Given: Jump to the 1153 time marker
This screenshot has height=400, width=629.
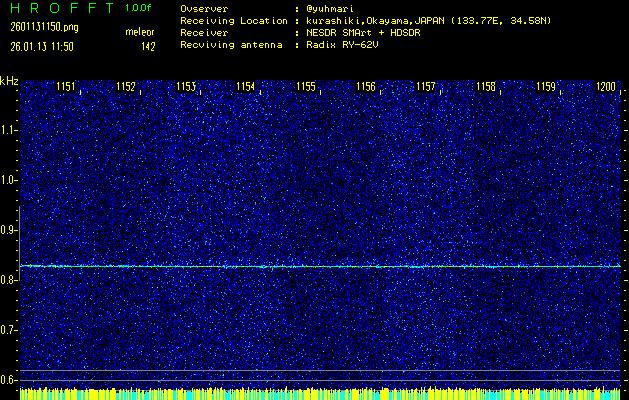Looking at the screenshot, I should tap(186, 87).
